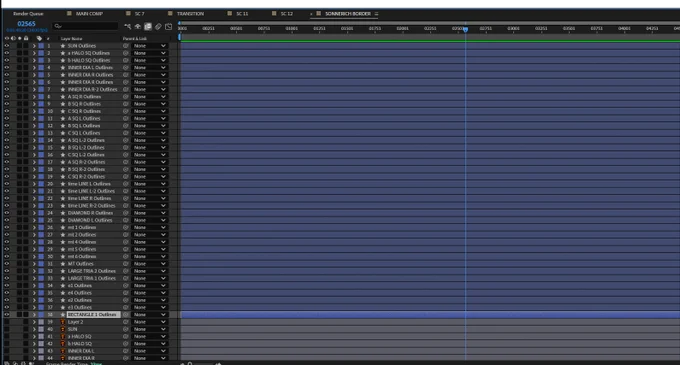Viewport: 680px width, 365px height.
Task: Switch to the Render Queue tab
Action: point(28,14)
